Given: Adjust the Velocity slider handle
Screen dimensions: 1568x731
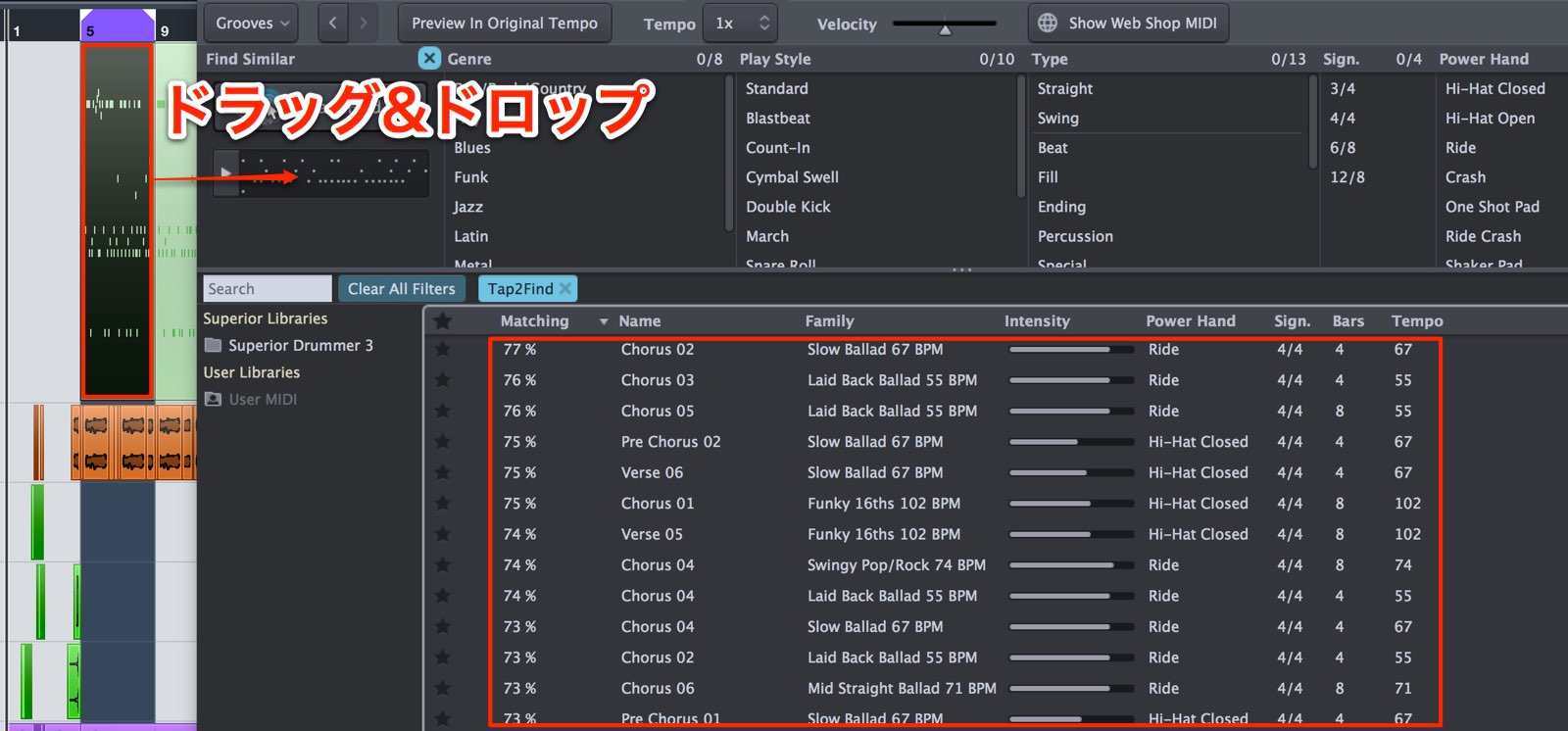Looking at the screenshot, I should 945,29.
